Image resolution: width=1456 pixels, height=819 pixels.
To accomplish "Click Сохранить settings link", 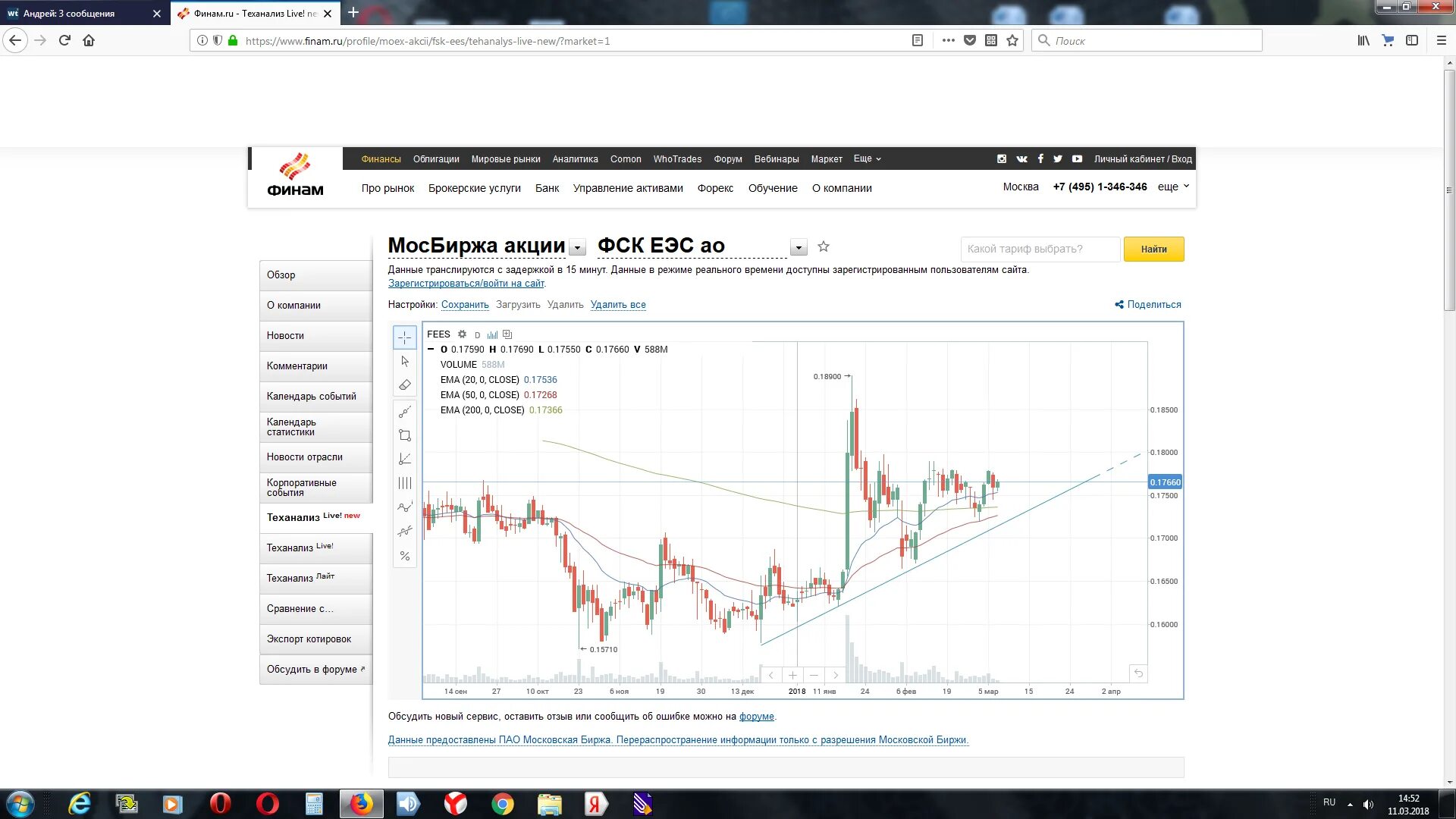I will (465, 305).
